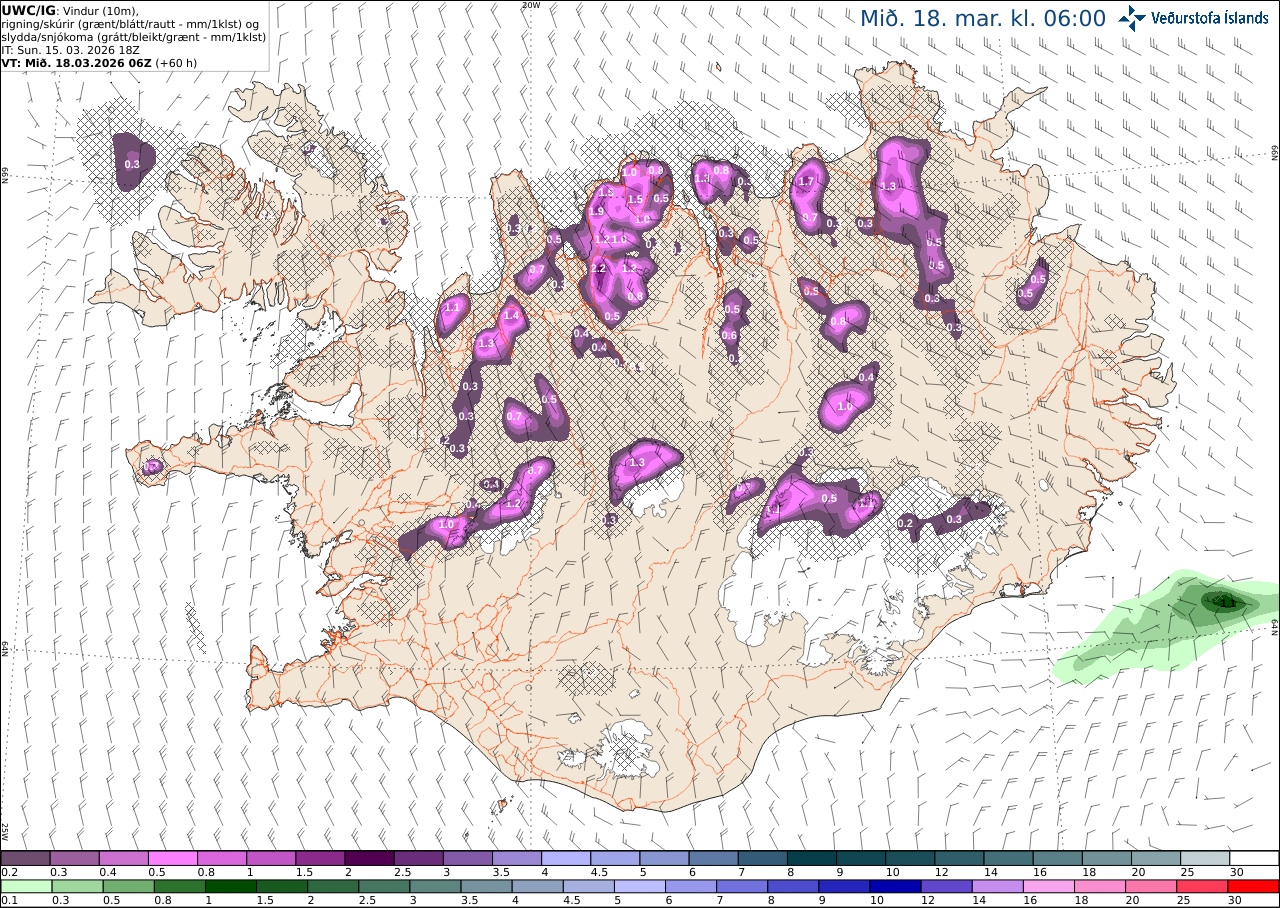Pick the bright pink snow-scale swatch labeled 0.5
1280x908 pixels.
173,858
